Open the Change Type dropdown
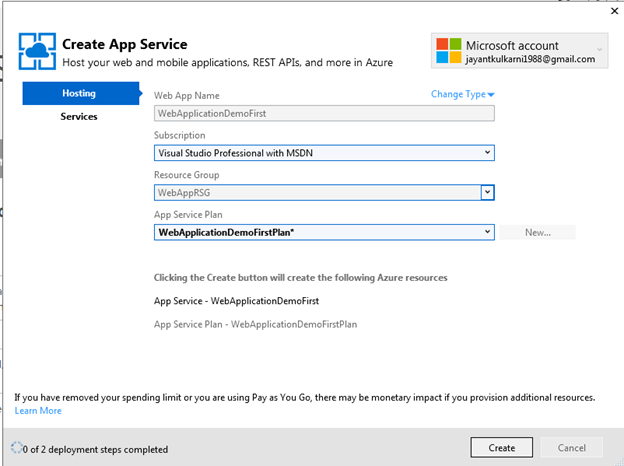624x466 pixels. (x=463, y=94)
